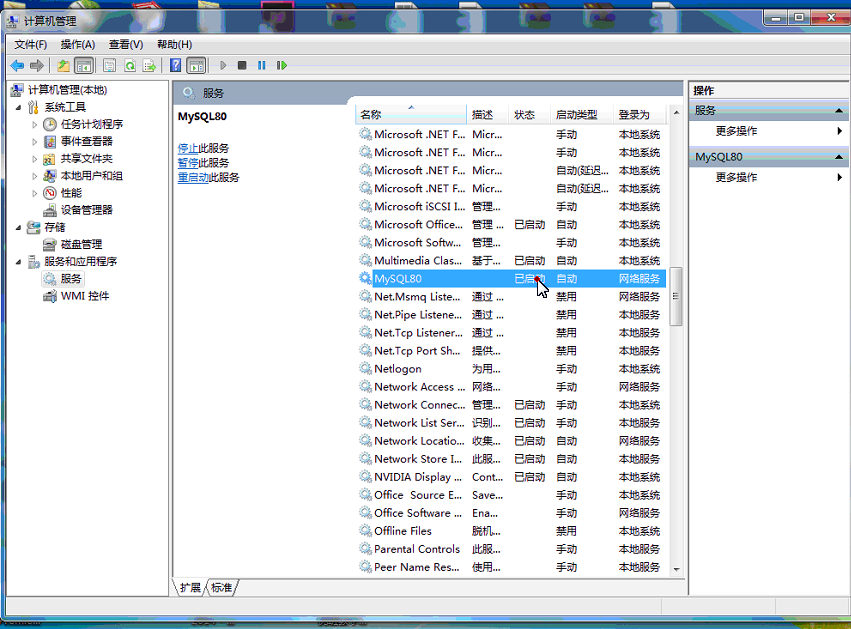Expand the 本地用户和组 tree node
Screen dimensions: 851x629
pyautogui.click(x=35, y=176)
